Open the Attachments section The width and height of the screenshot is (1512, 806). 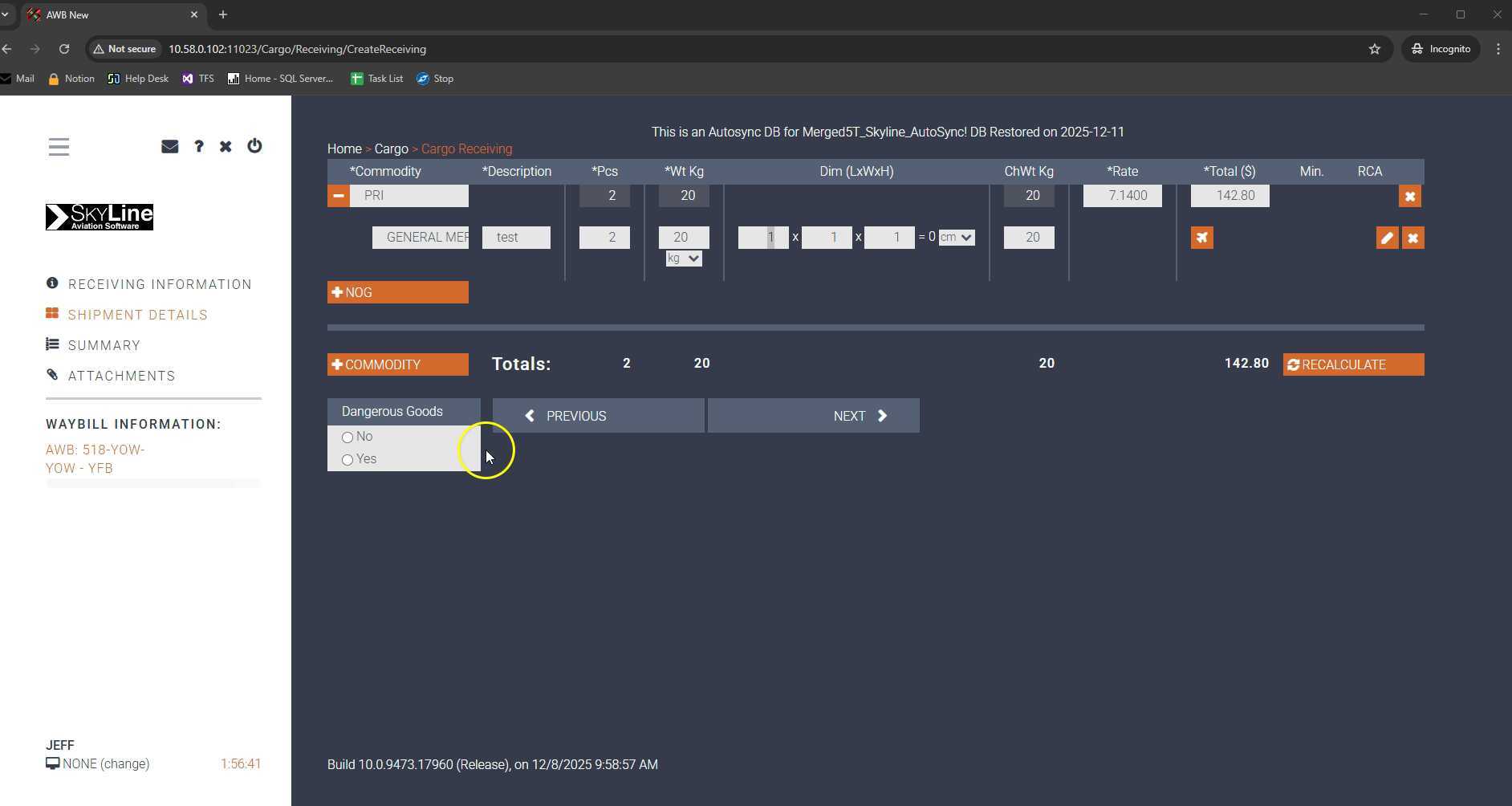(x=121, y=376)
